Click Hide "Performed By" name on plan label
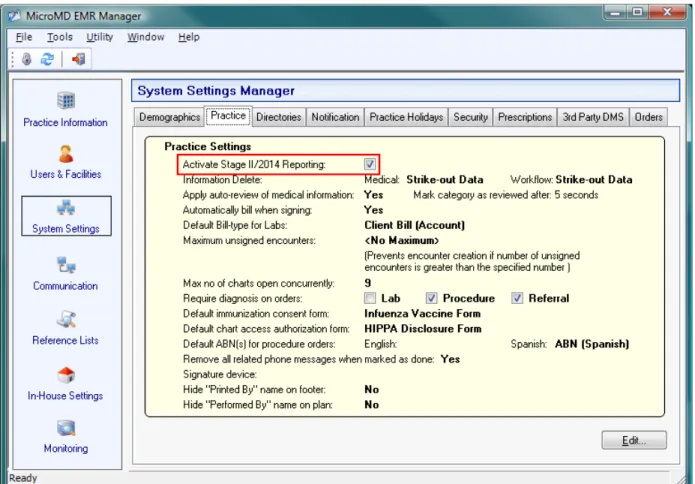 pos(258,405)
